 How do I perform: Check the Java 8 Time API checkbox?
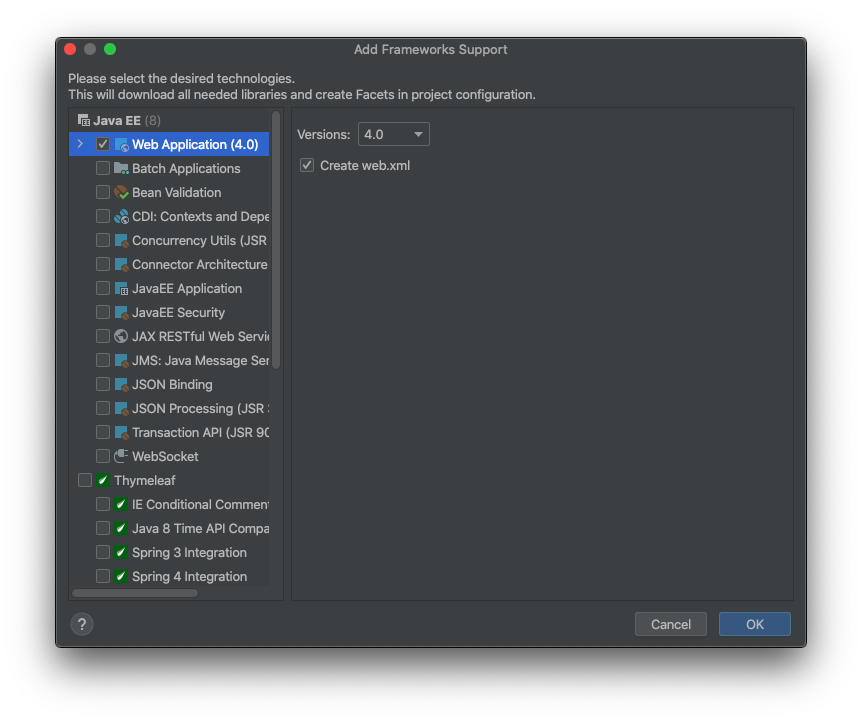(x=103, y=529)
